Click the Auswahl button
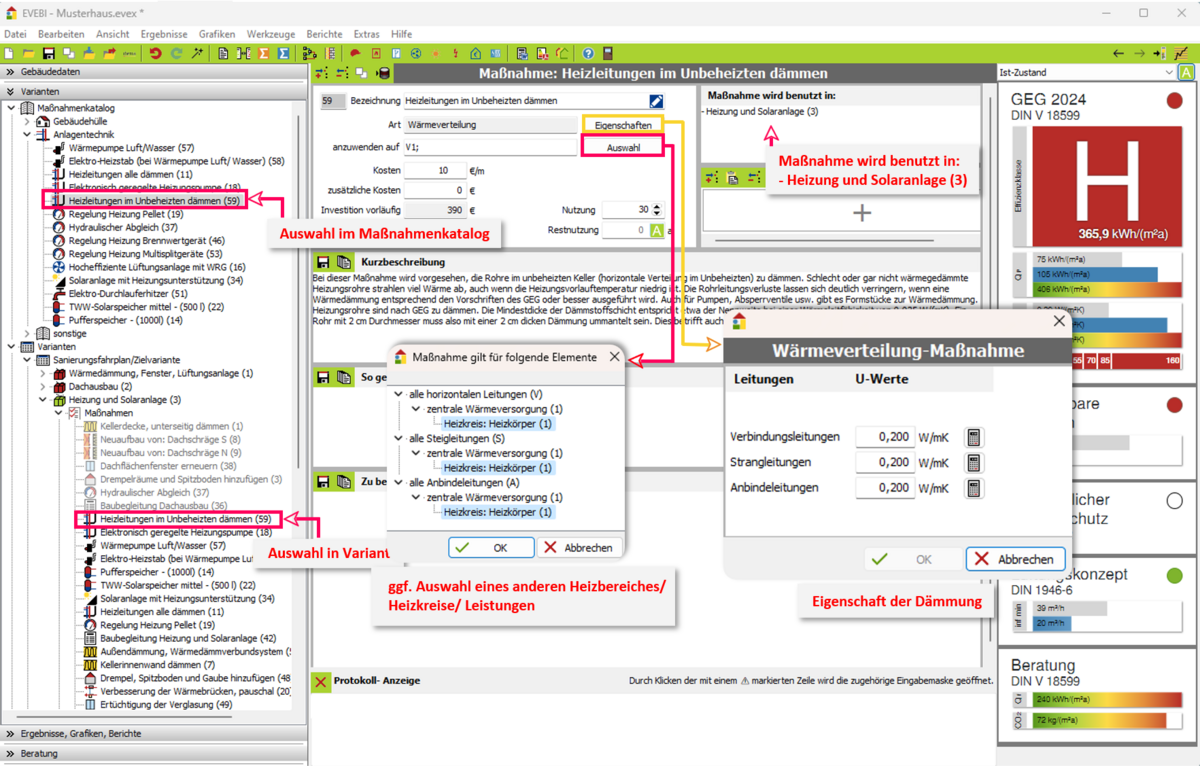The image size is (1200, 766). (622, 147)
